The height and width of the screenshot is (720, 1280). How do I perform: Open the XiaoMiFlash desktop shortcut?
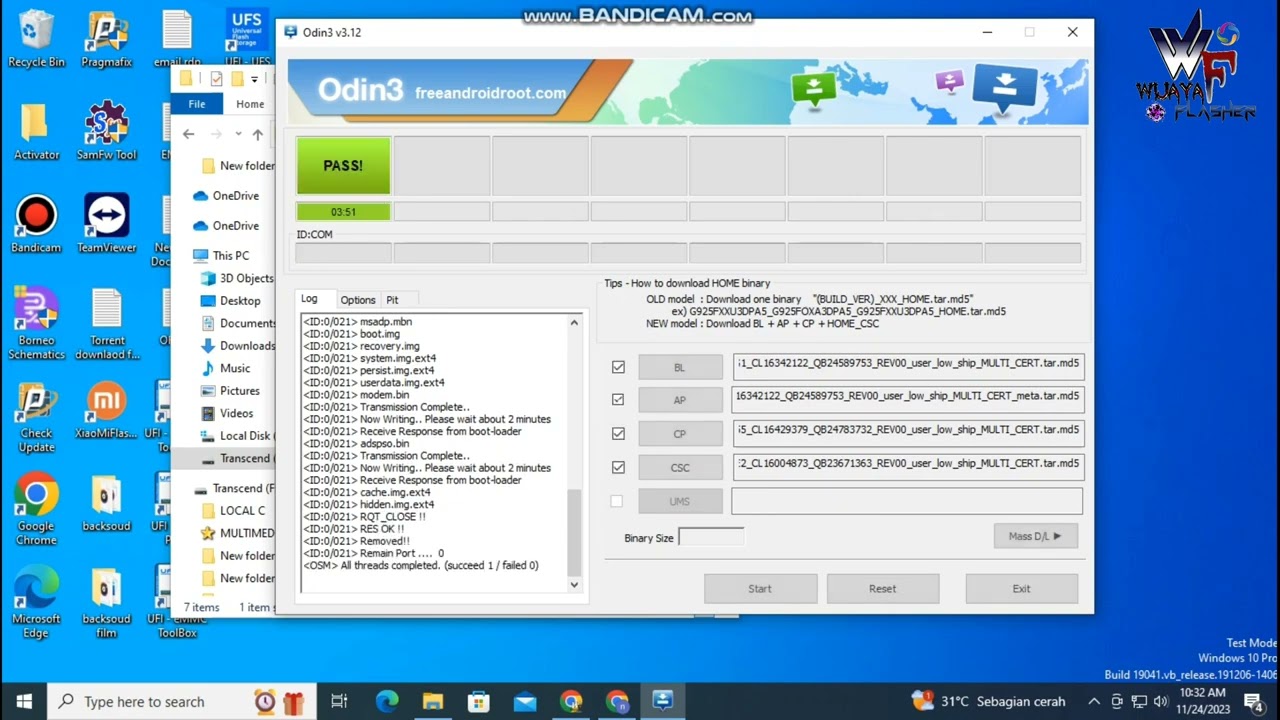click(106, 410)
